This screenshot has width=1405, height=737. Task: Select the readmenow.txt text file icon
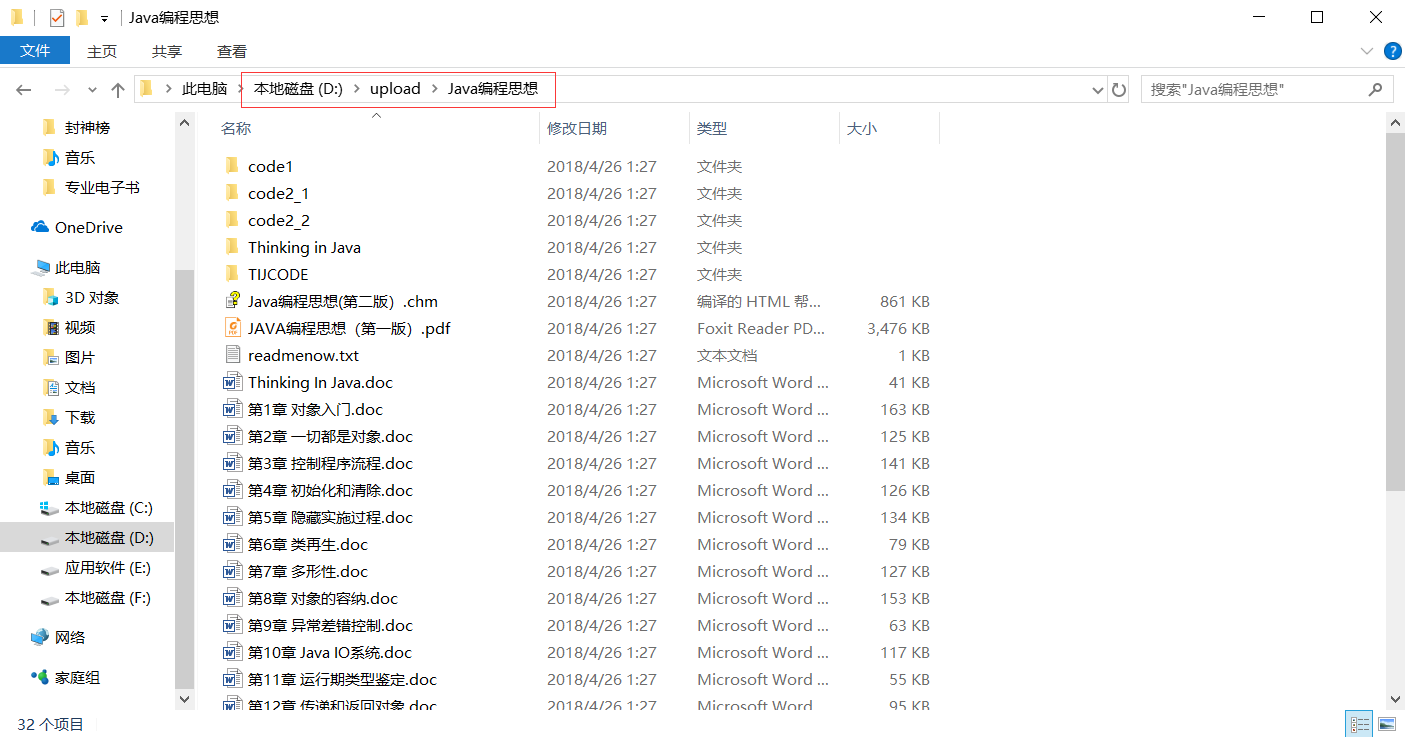click(x=232, y=355)
